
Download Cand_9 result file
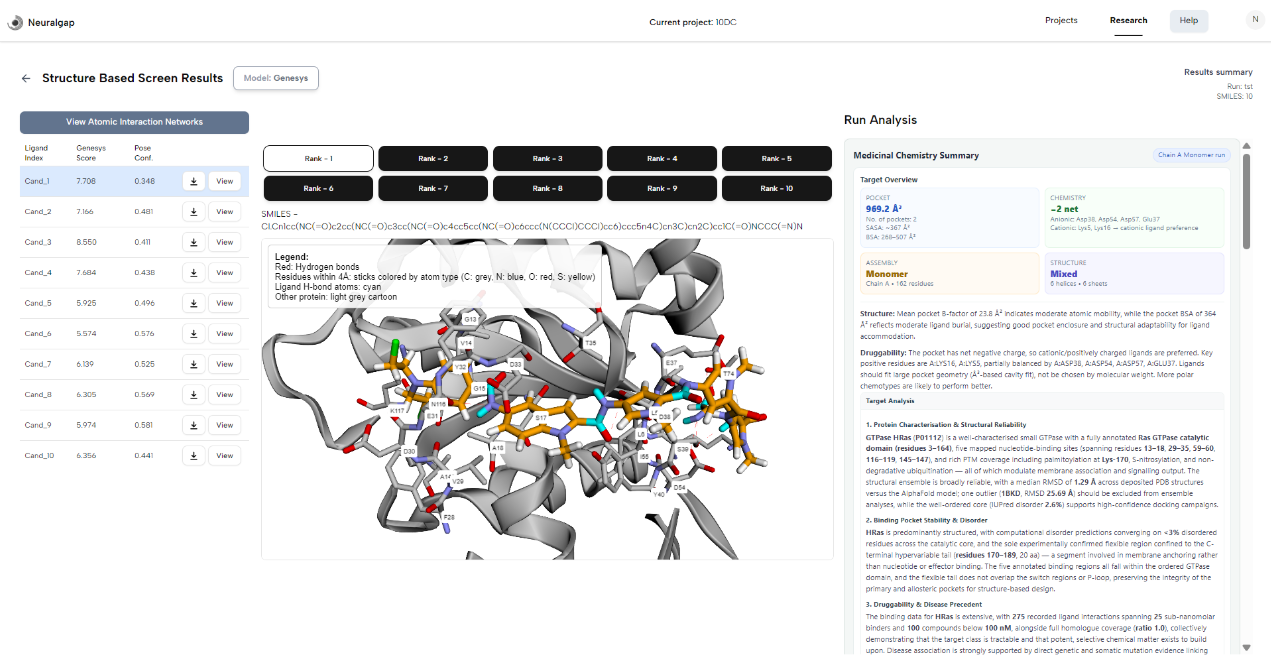194,425
